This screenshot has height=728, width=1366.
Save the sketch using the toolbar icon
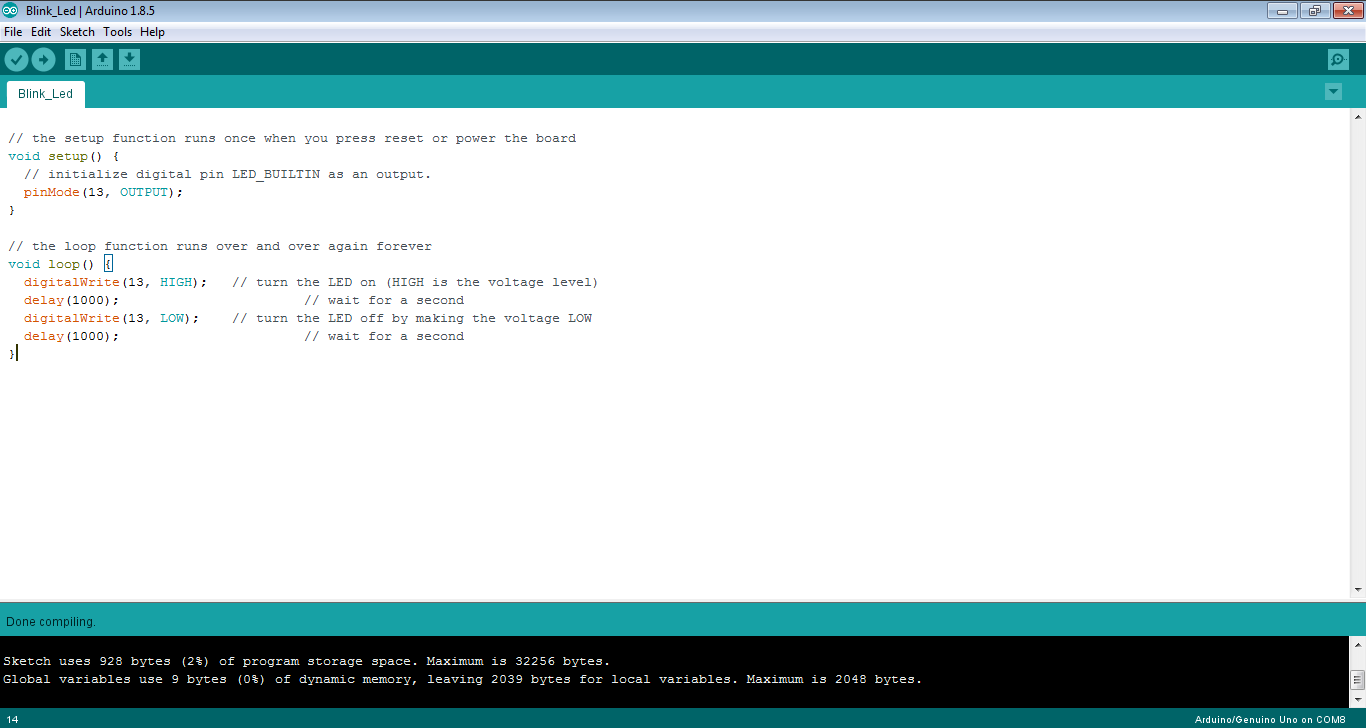[129, 59]
